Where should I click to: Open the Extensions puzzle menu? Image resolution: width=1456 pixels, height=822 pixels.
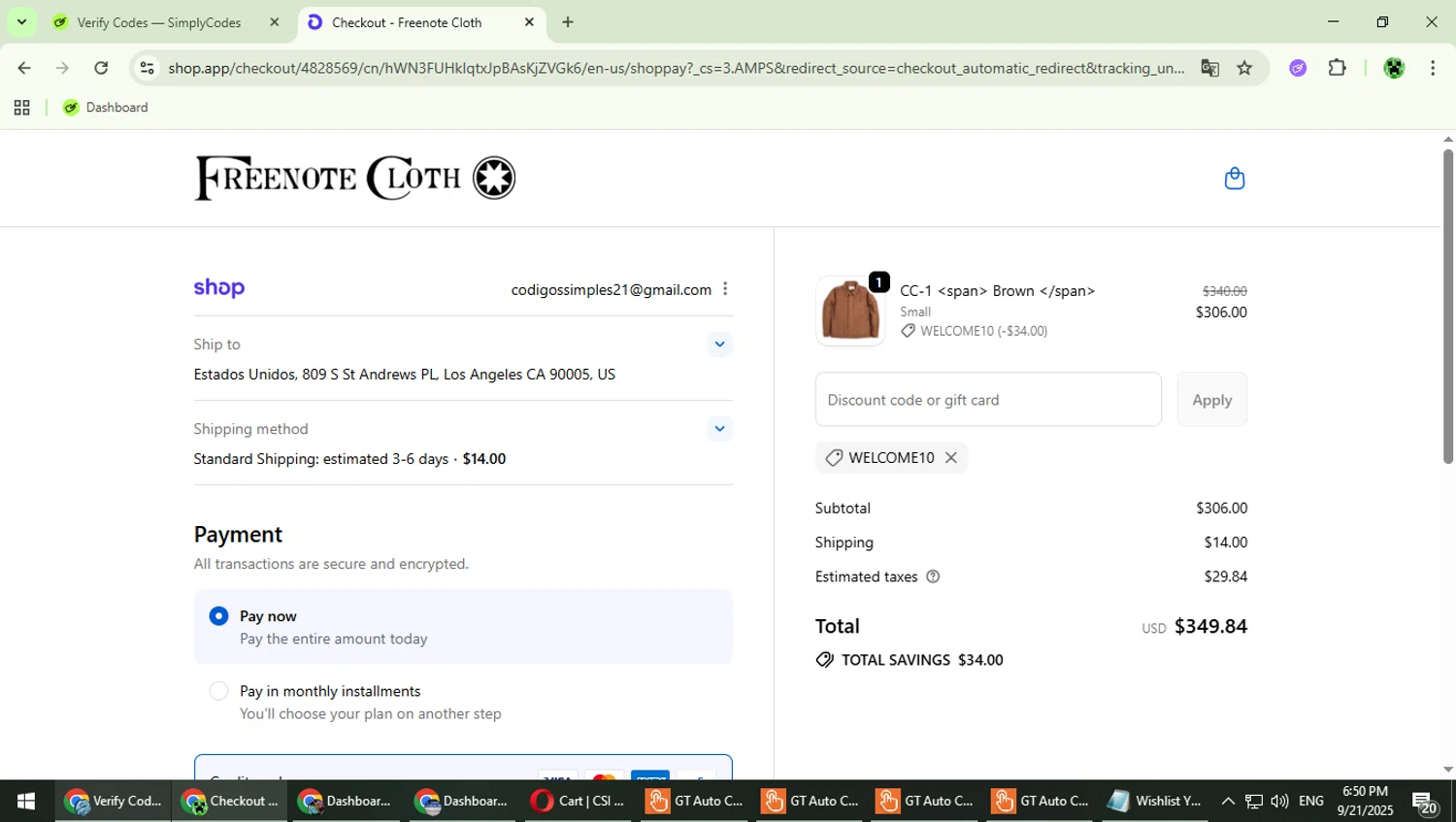(x=1337, y=68)
